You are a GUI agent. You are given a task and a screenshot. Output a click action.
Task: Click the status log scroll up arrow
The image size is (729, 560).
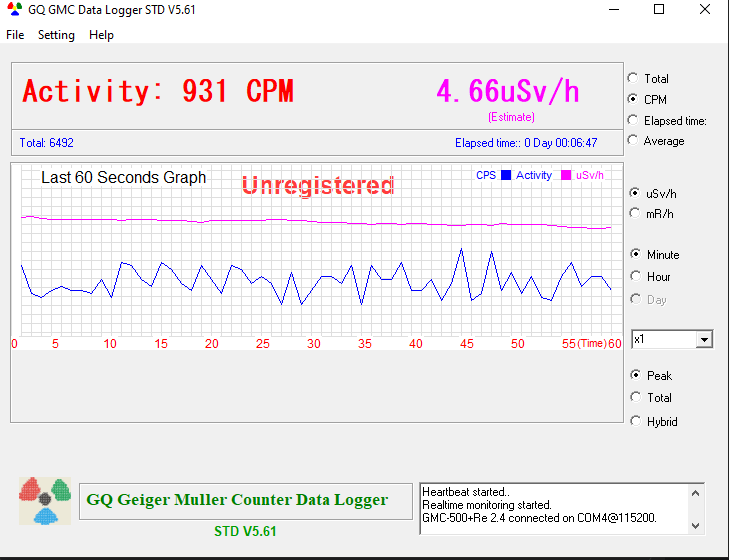tap(696, 493)
